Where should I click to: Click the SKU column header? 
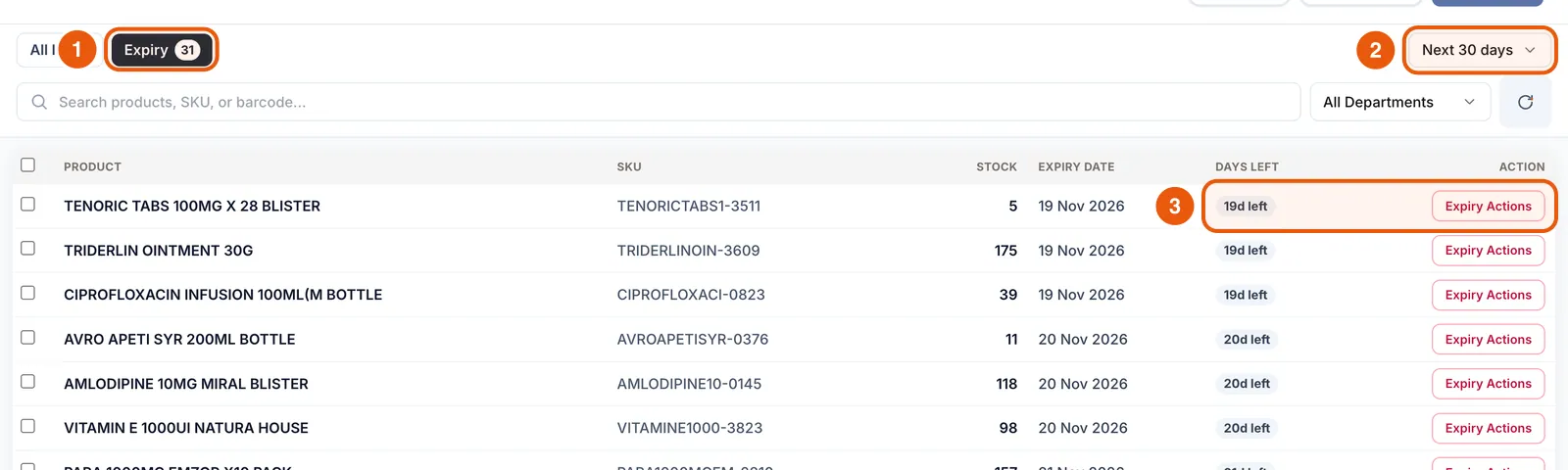[x=629, y=166]
